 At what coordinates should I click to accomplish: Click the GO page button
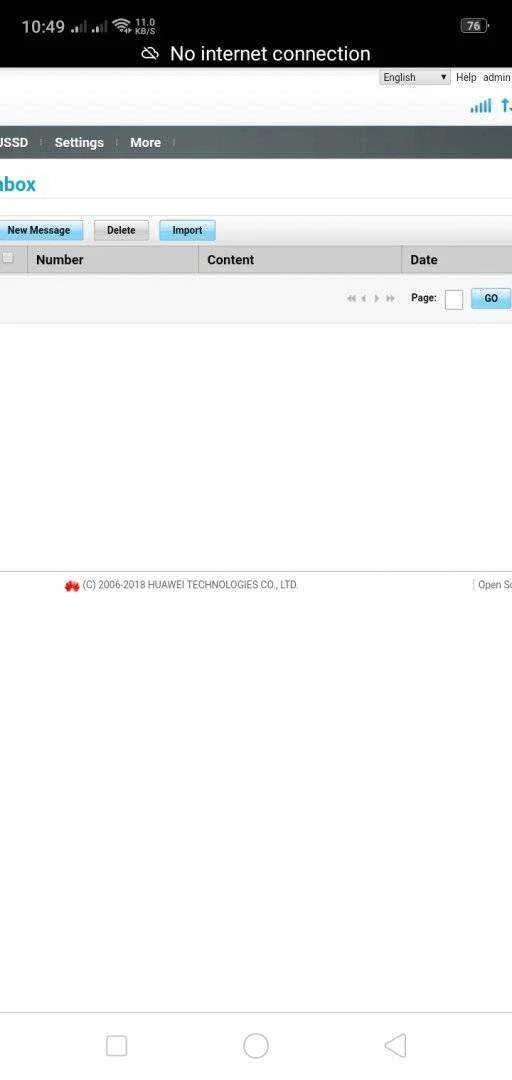[x=491, y=298]
